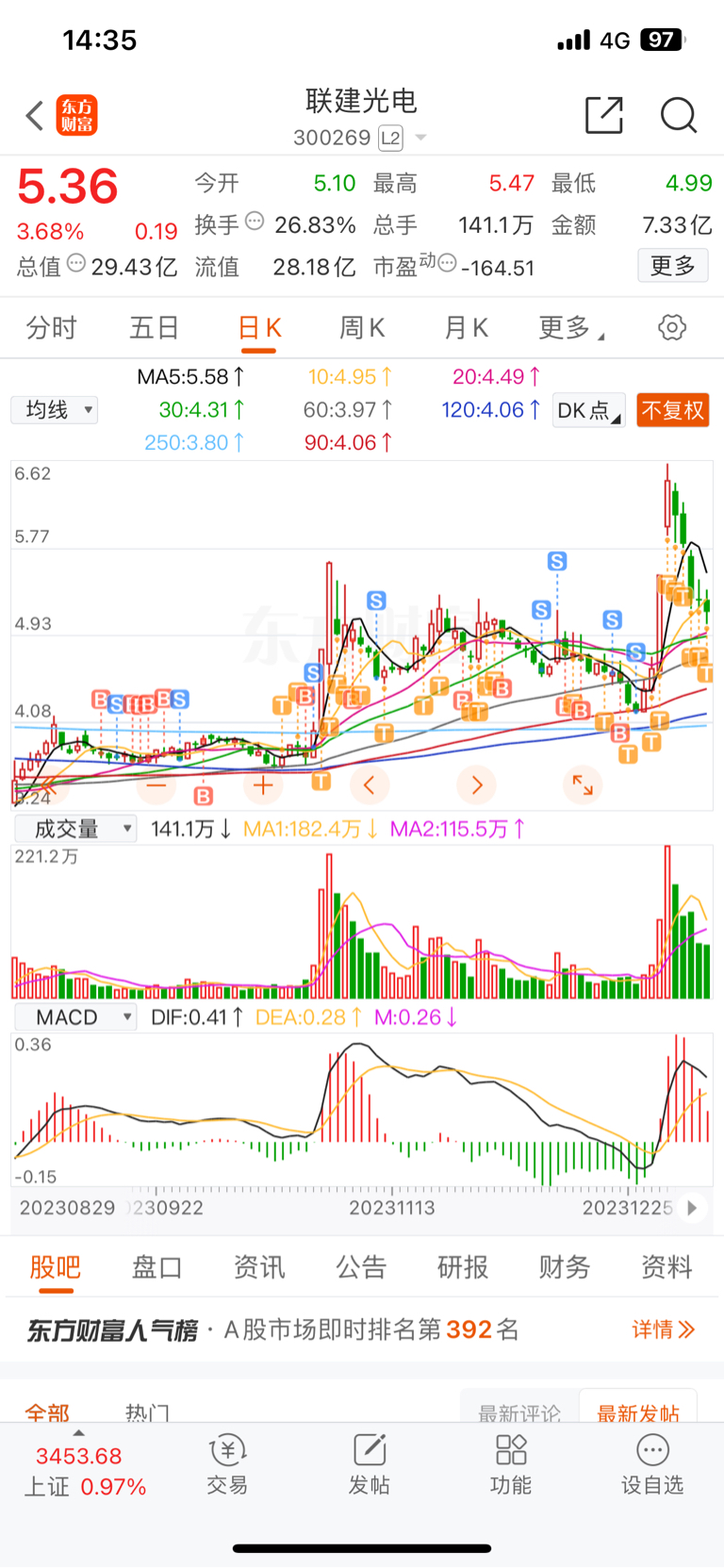Tap the MA5:5.58 moving average value

point(191,377)
